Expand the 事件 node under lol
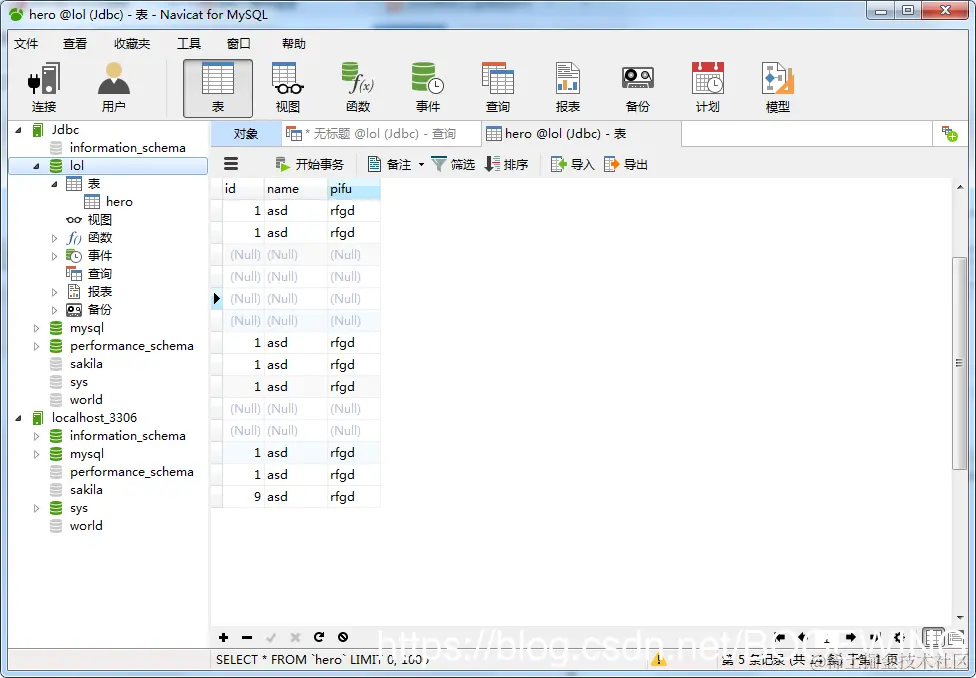Screen dimensions: 976x678 pos(54,256)
